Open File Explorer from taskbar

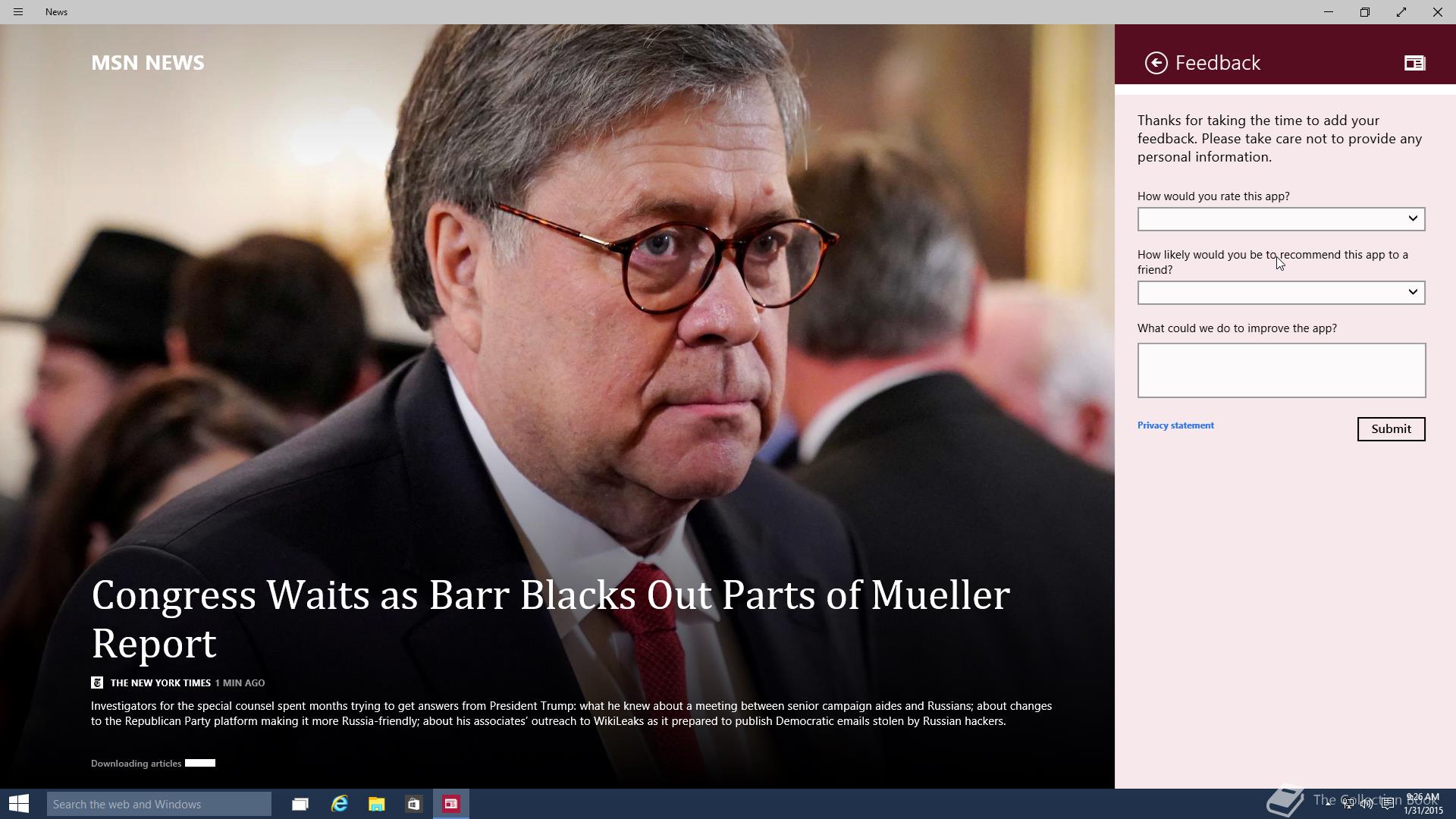[x=377, y=804]
